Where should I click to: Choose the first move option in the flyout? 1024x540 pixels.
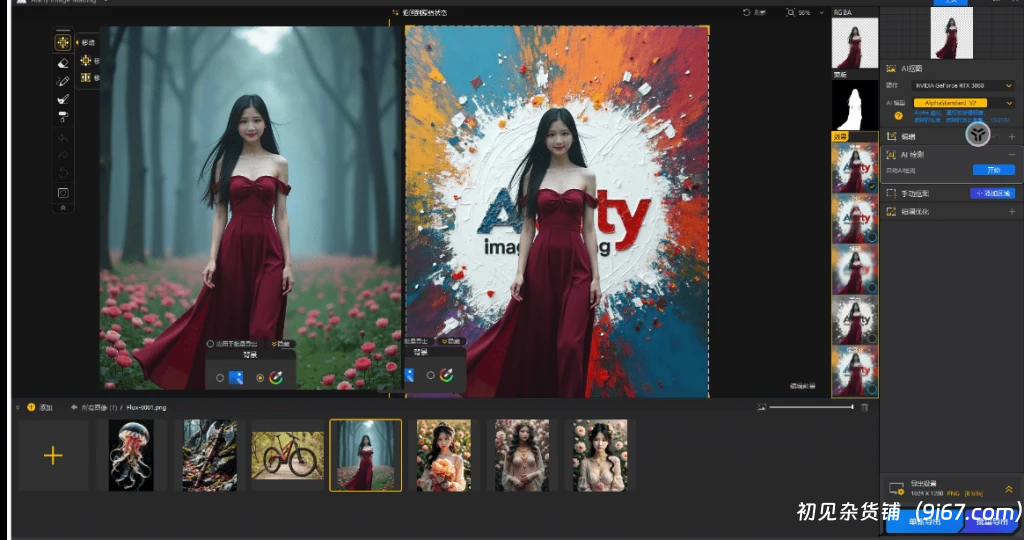coord(86,61)
